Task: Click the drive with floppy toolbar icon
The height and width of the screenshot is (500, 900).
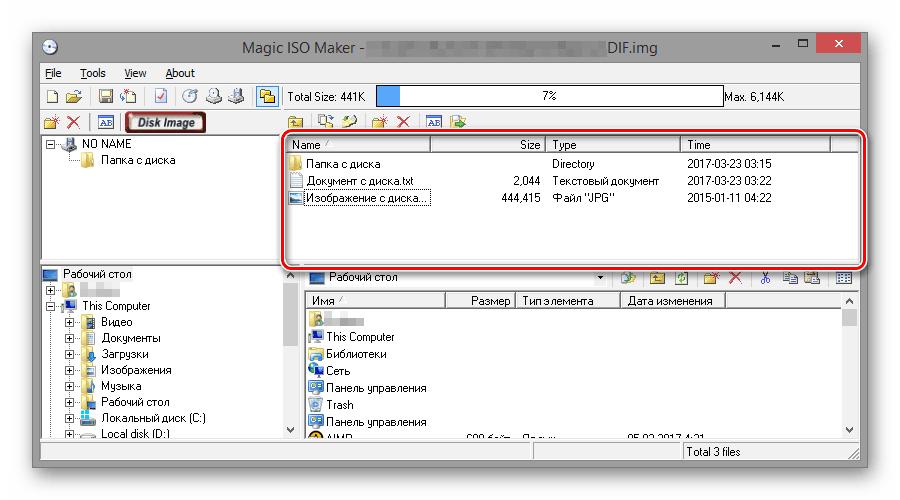Action: [x=236, y=96]
